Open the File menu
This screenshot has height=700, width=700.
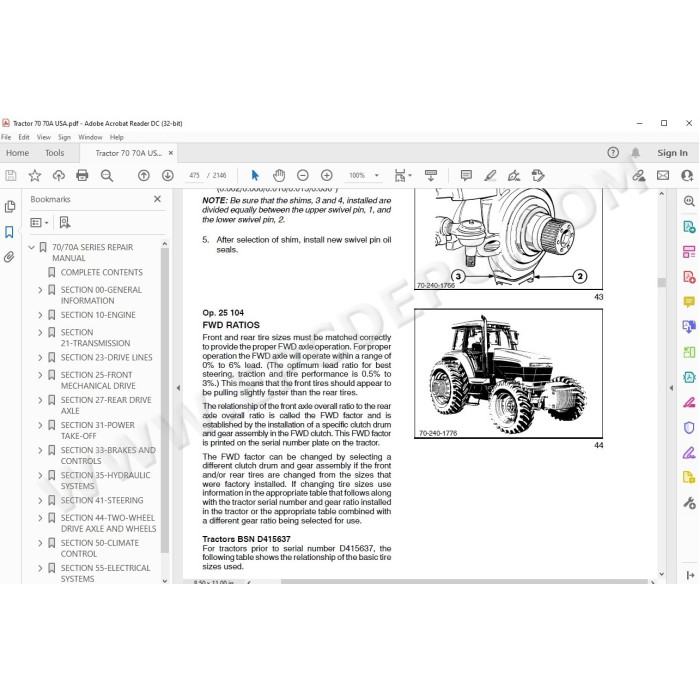6,137
